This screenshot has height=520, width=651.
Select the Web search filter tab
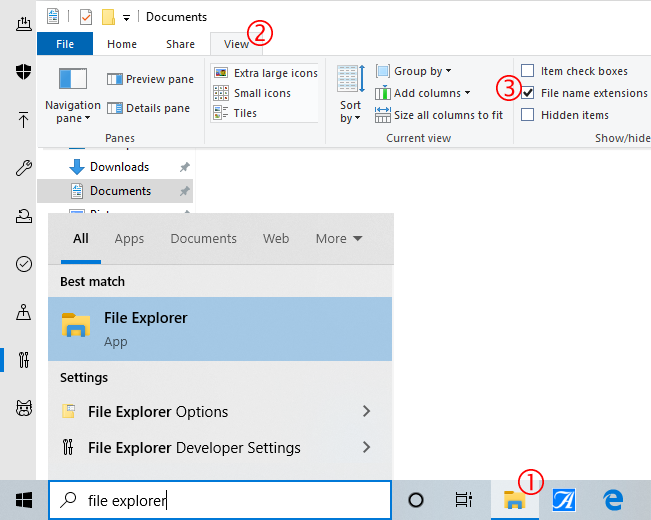[x=276, y=239]
